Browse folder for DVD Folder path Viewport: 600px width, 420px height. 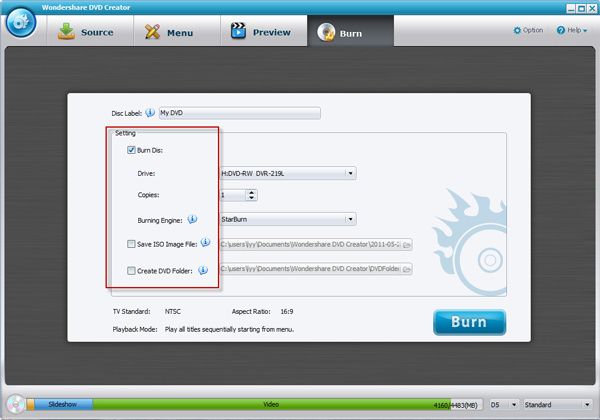tap(407, 269)
